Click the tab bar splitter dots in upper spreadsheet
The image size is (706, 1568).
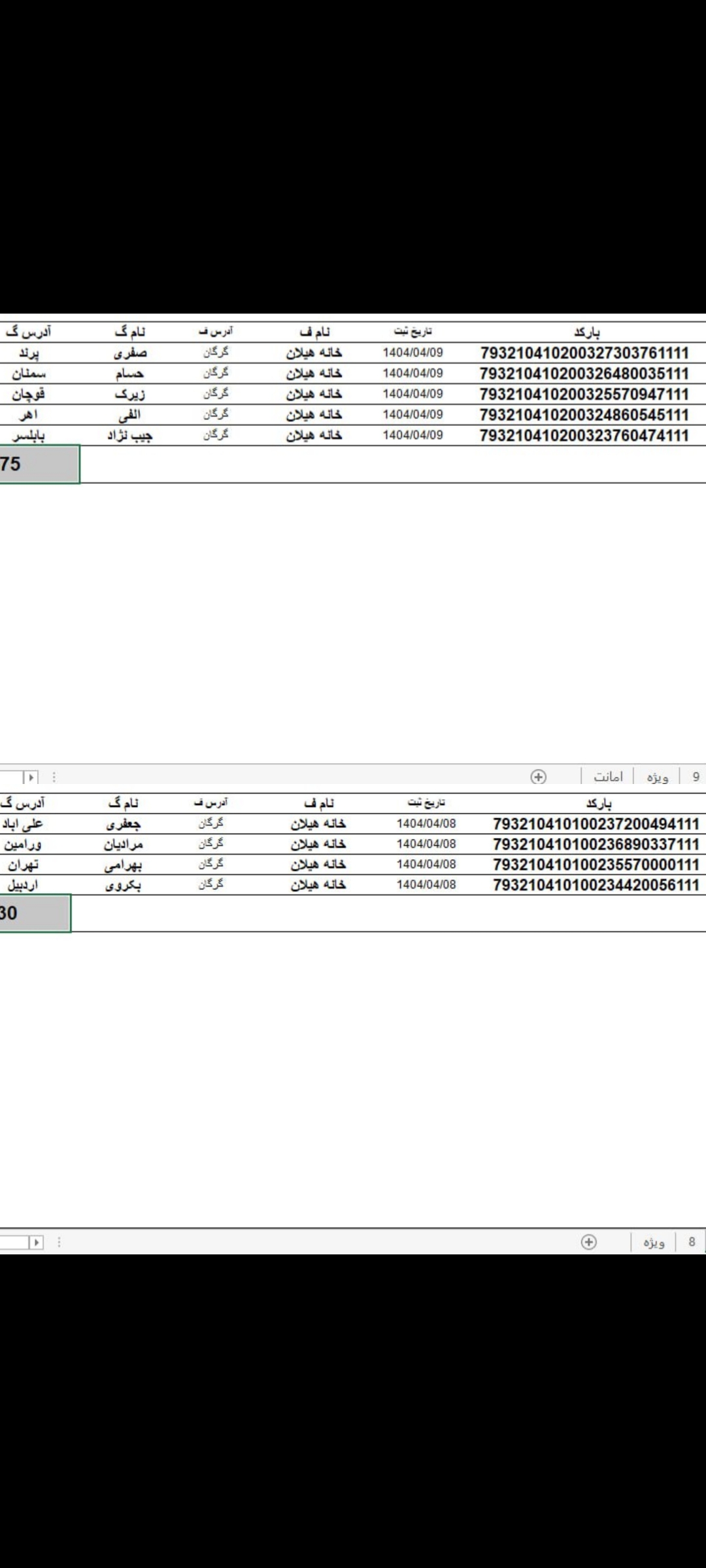[x=54, y=777]
